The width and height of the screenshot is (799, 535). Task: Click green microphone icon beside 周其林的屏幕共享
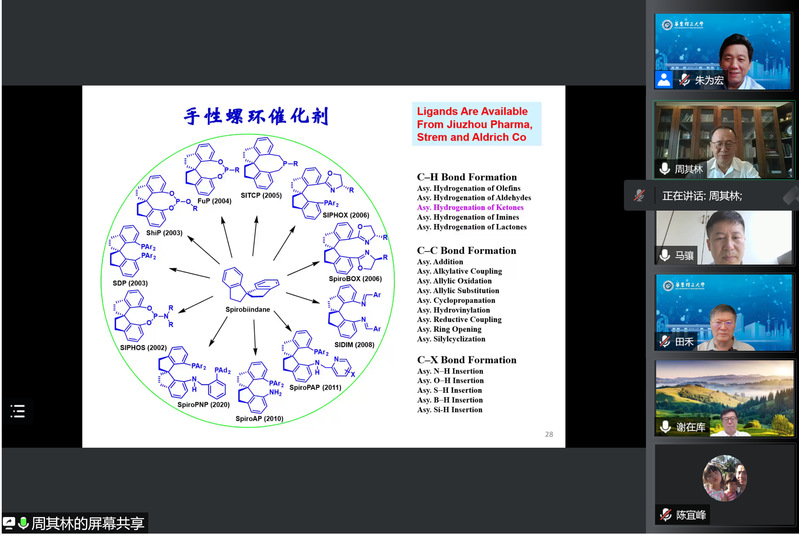point(22,523)
